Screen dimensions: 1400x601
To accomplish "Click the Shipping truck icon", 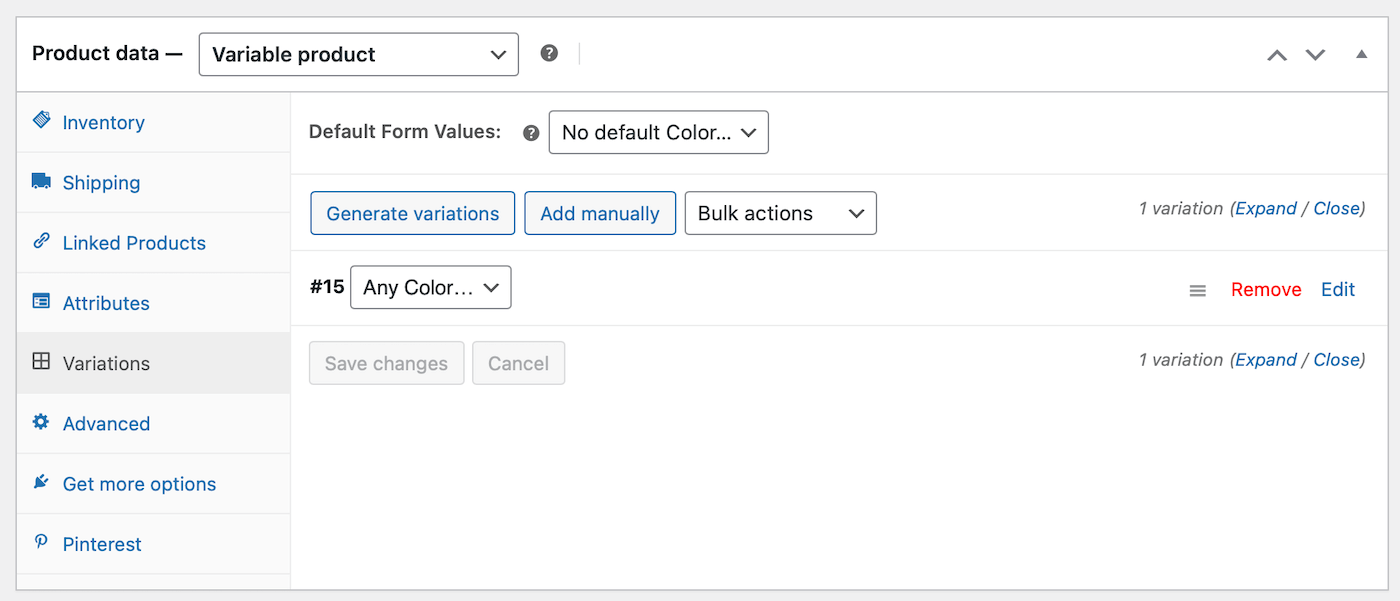I will (41, 181).
